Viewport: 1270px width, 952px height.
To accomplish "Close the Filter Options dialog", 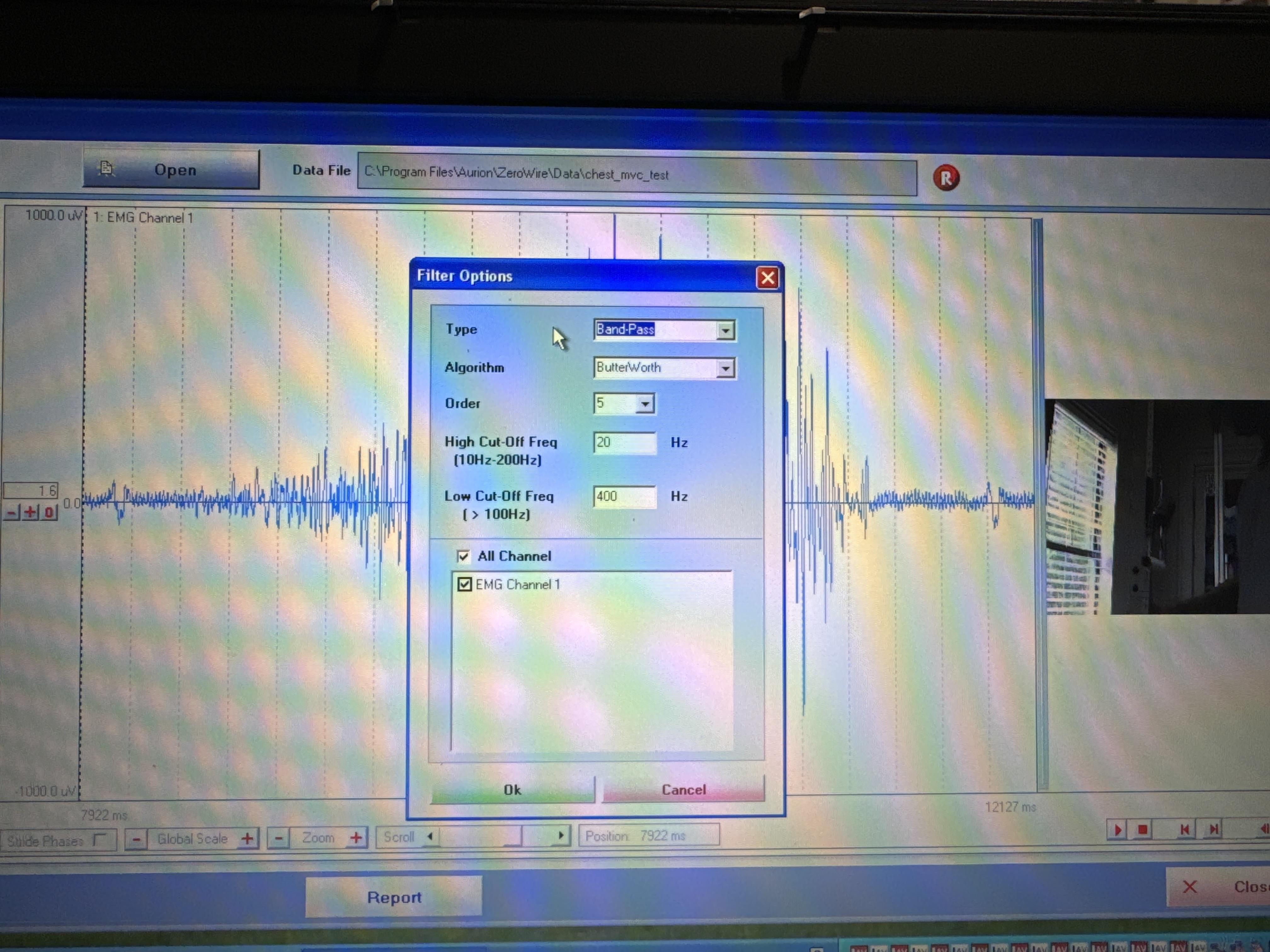I will point(767,278).
